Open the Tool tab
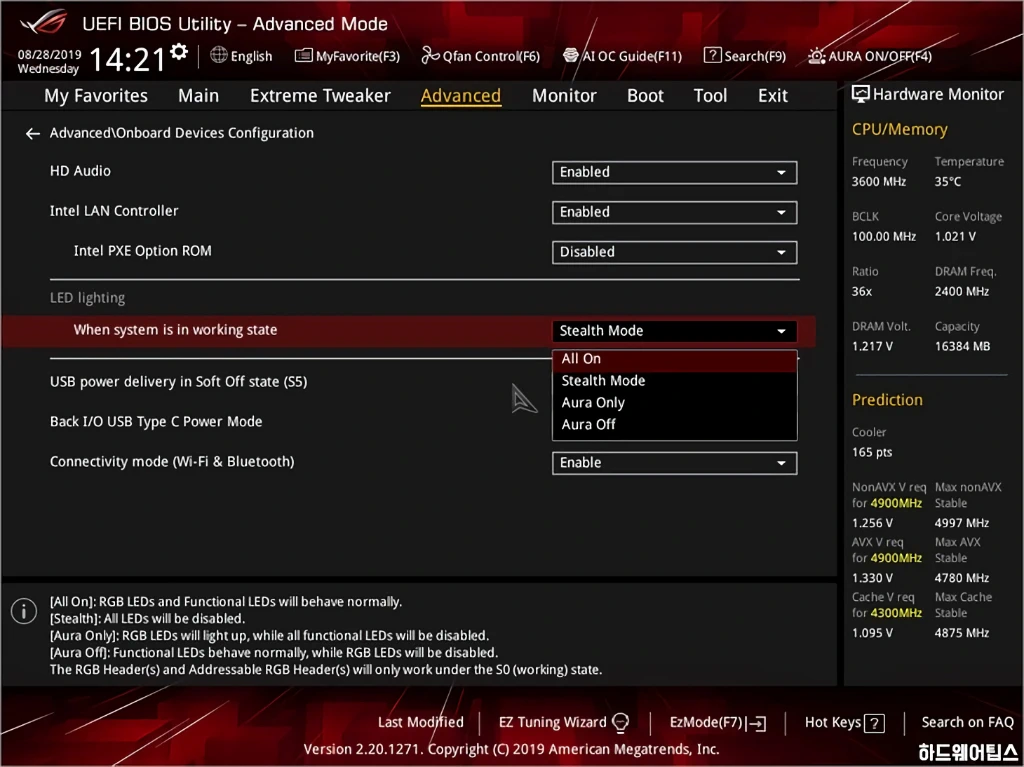 (710, 96)
